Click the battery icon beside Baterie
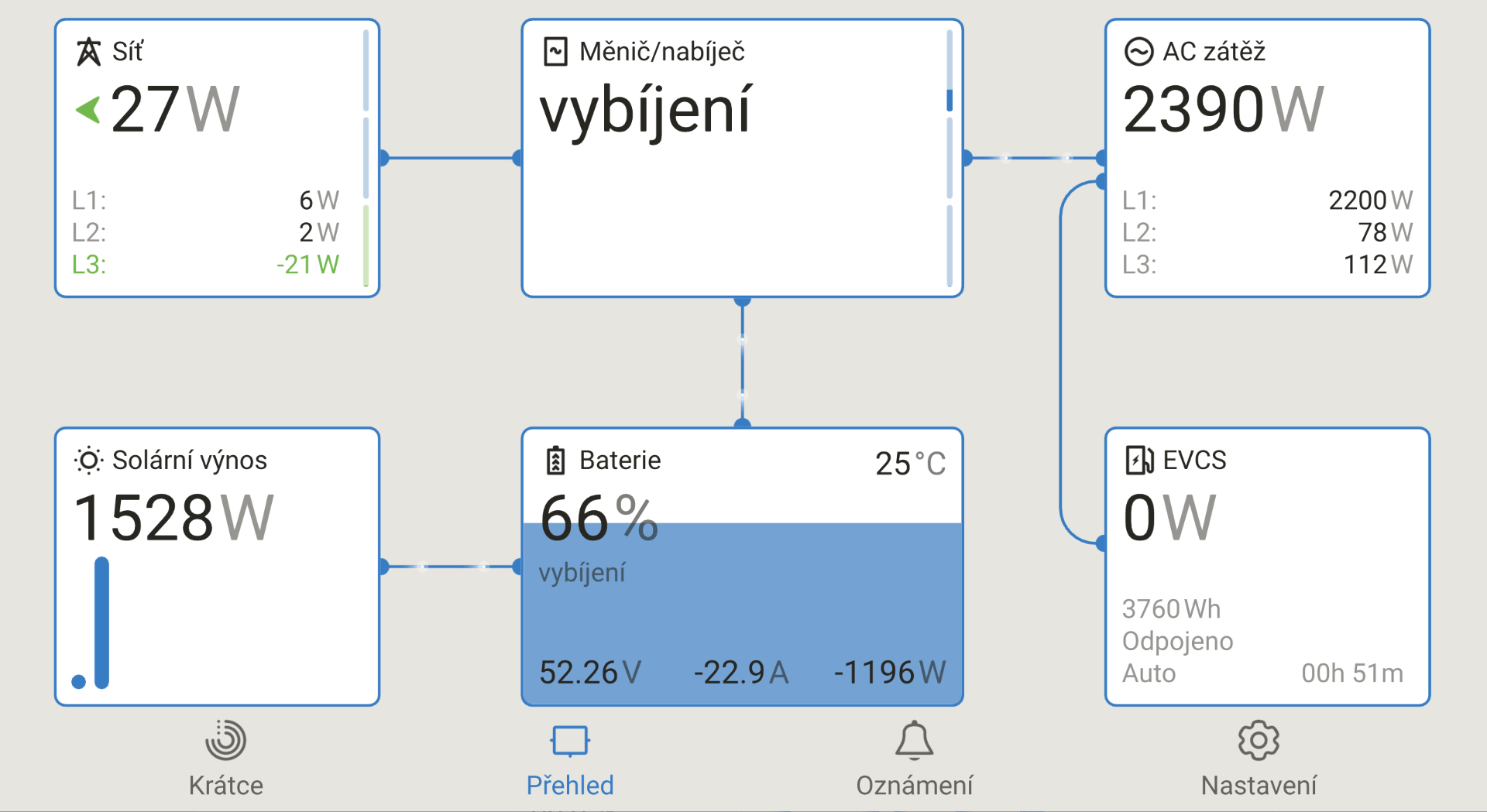Screen dimensions: 1487x812 tap(555, 461)
